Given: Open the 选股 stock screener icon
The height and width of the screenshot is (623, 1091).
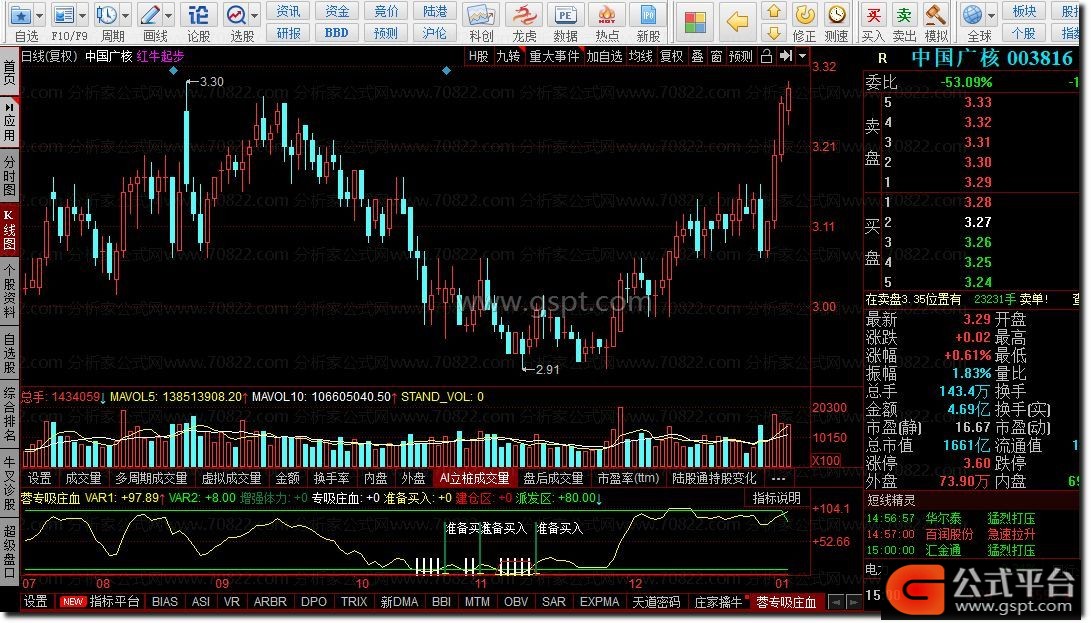Looking at the screenshot, I should pos(237,15).
